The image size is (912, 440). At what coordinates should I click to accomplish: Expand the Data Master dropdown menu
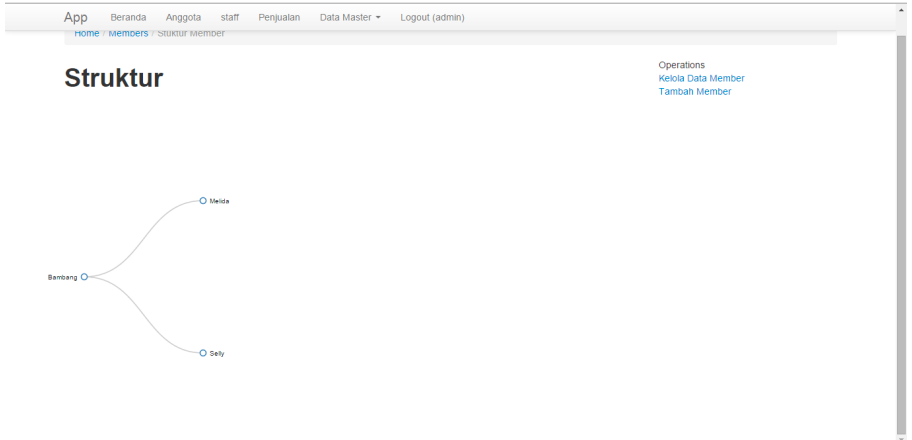(x=349, y=17)
